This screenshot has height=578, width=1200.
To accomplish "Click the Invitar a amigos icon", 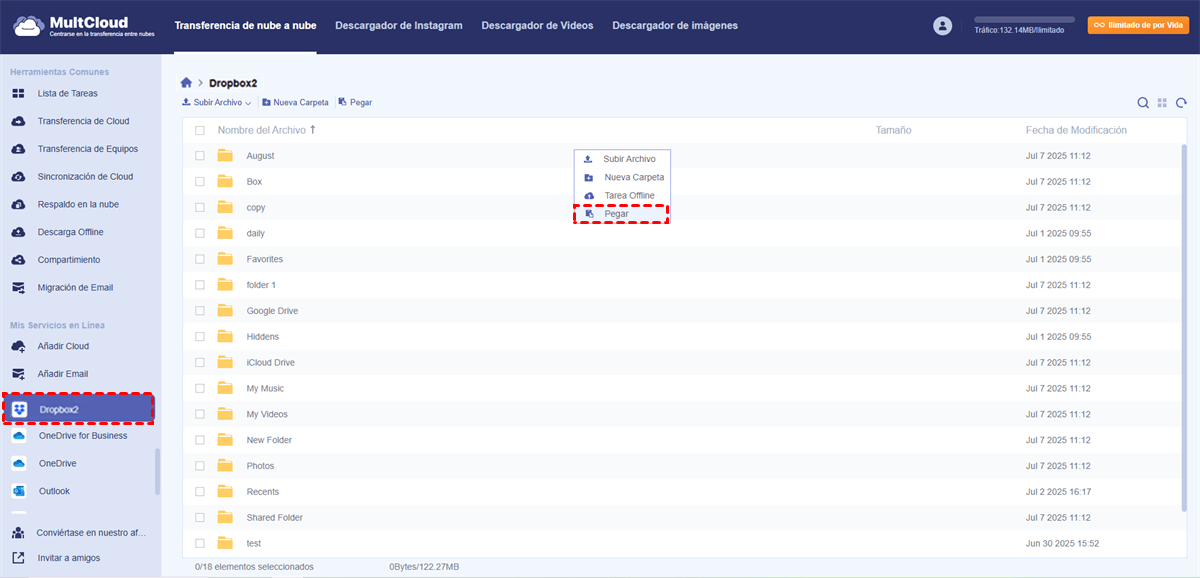I will click(18, 558).
